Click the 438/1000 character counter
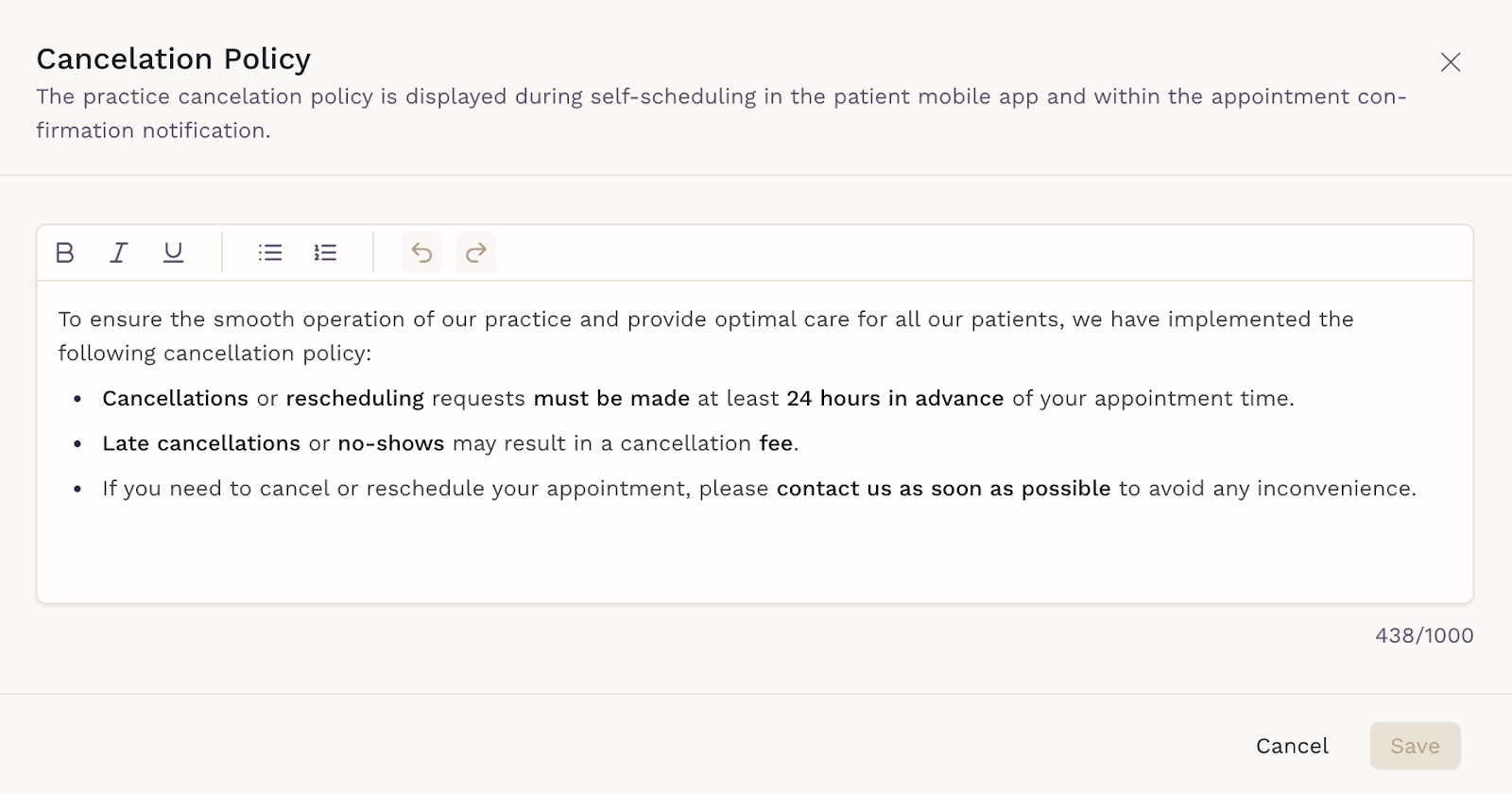 pyautogui.click(x=1423, y=635)
